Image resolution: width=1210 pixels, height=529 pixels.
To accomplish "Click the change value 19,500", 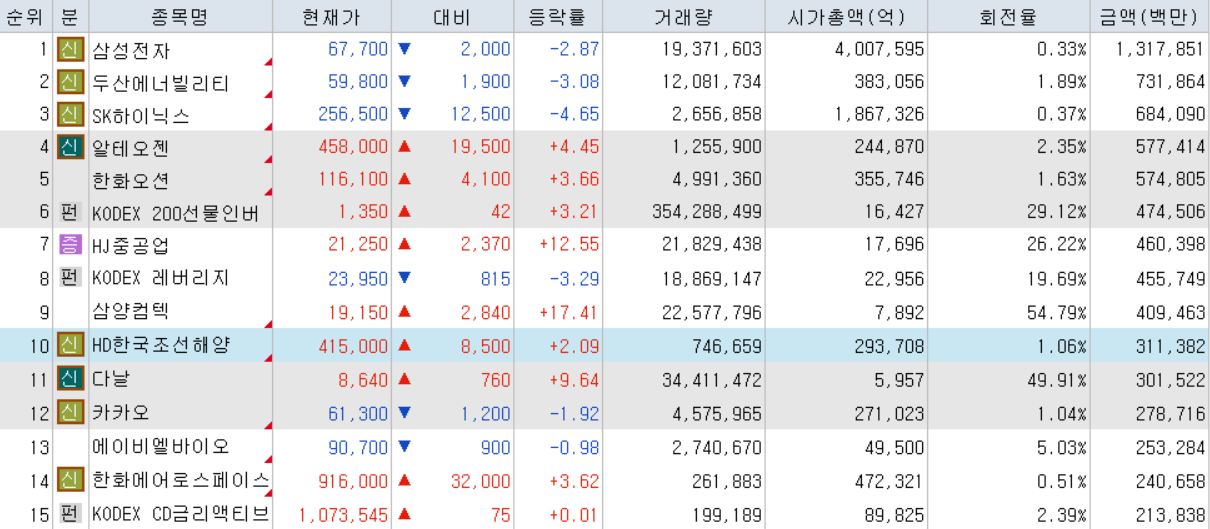I will (x=480, y=147).
